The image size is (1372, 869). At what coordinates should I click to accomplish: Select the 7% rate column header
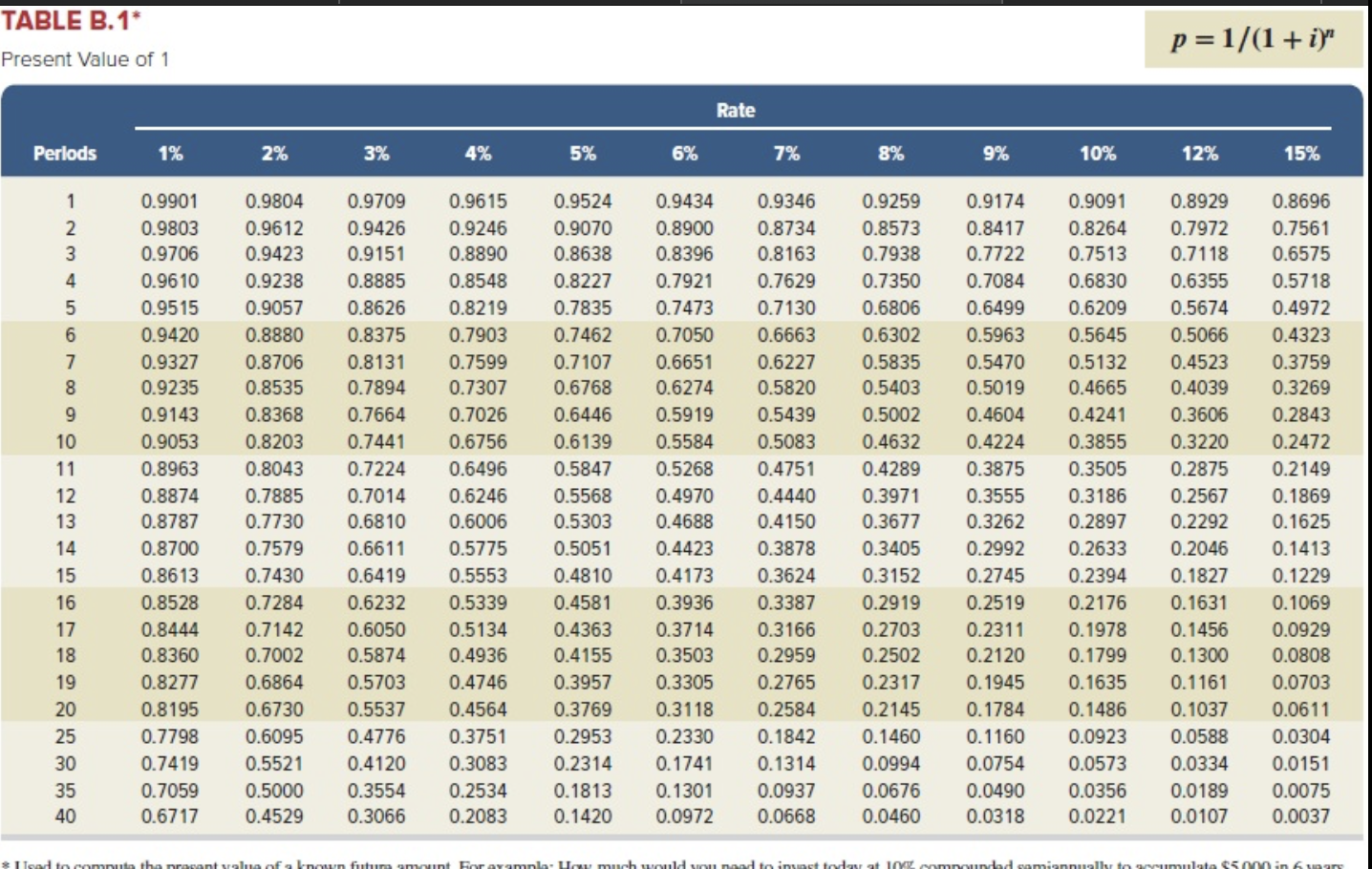click(x=786, y=153)
